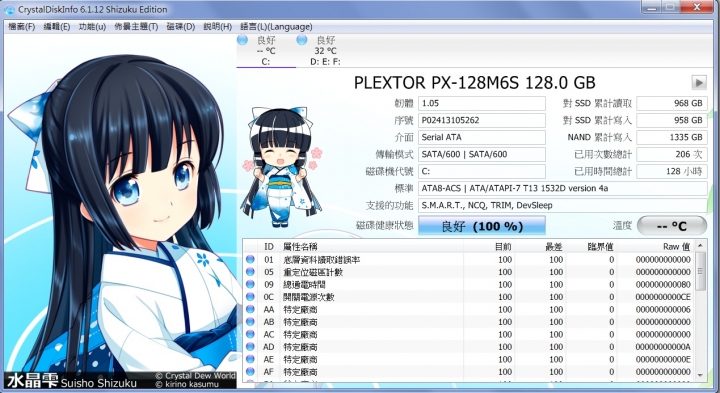Click scroll up arrow of attribute list
The image size is (720, 393).
click(x=700, y=246)
